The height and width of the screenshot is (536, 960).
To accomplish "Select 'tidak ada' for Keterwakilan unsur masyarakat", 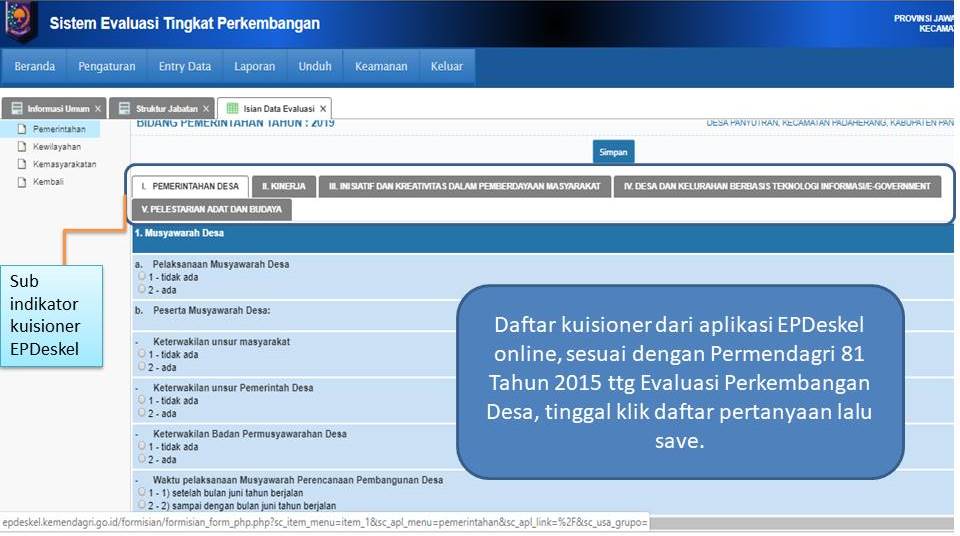I will tap(141, 353).
